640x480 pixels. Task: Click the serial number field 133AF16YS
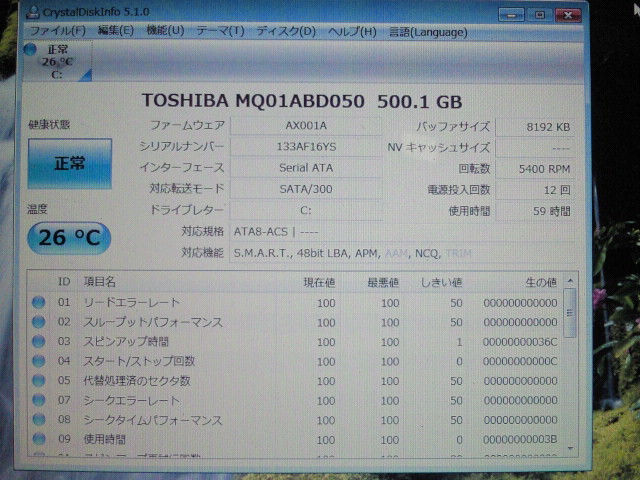point(306,147)
